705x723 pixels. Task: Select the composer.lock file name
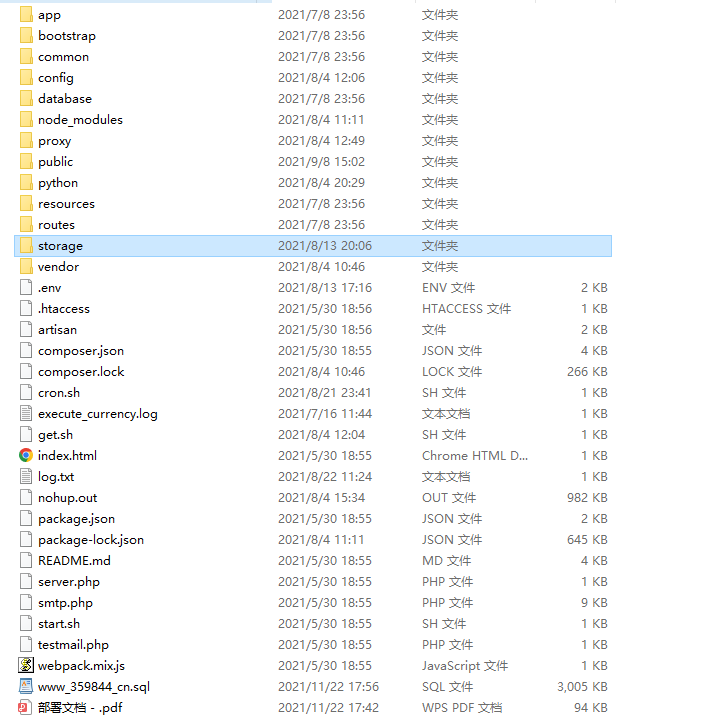[x=81, y=372]
